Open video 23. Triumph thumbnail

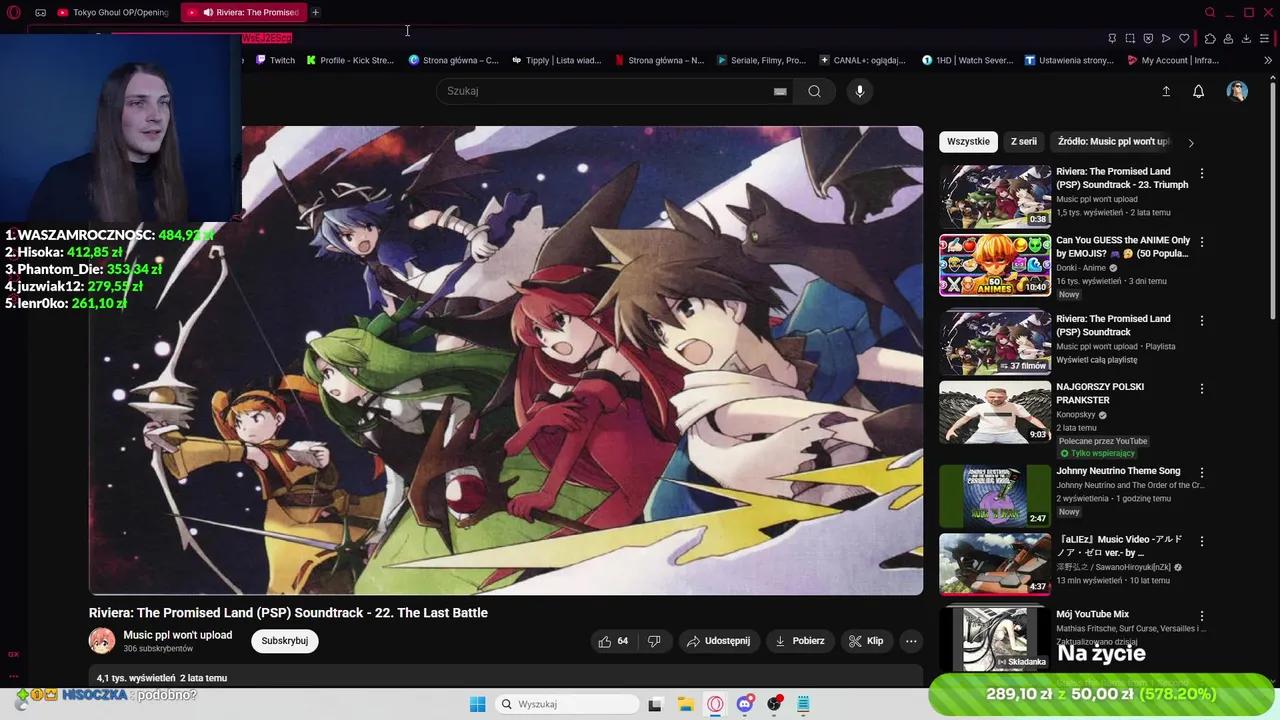(995, 197)
